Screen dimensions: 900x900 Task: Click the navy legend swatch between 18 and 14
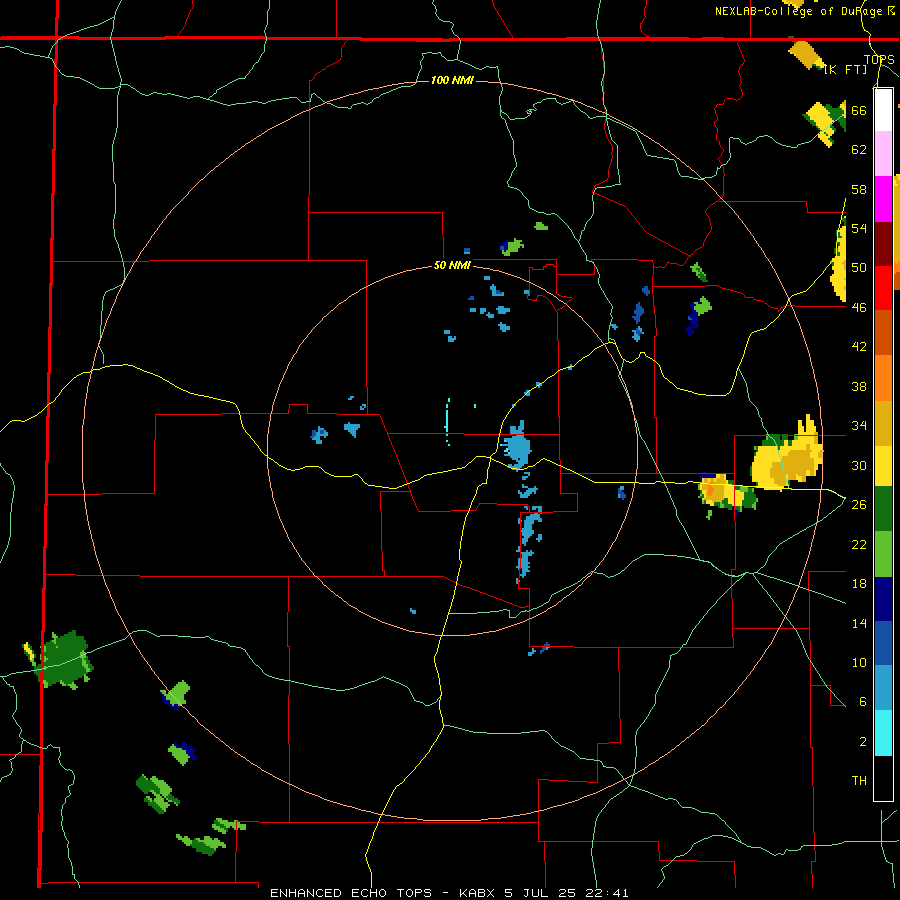point(883,599)
